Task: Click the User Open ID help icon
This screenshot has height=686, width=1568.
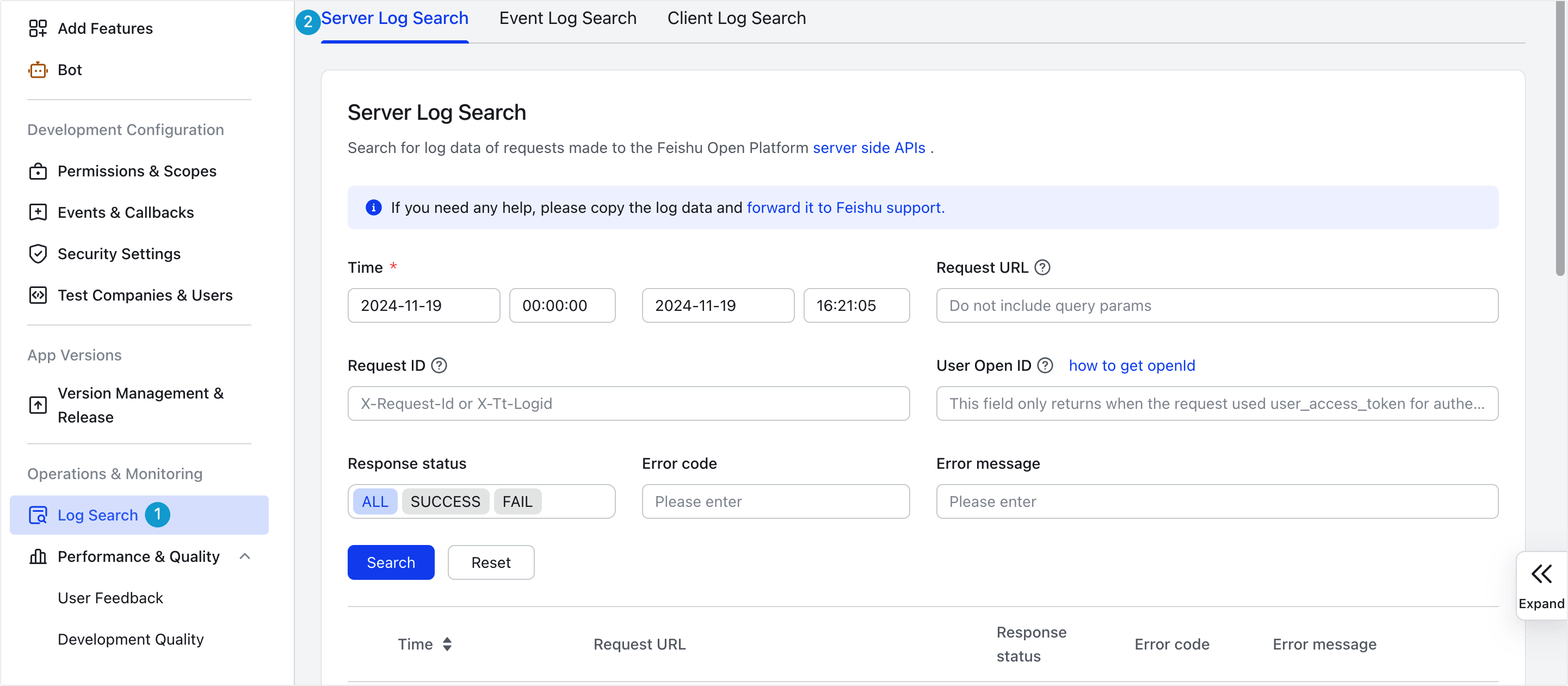Action: point(1045,365)
